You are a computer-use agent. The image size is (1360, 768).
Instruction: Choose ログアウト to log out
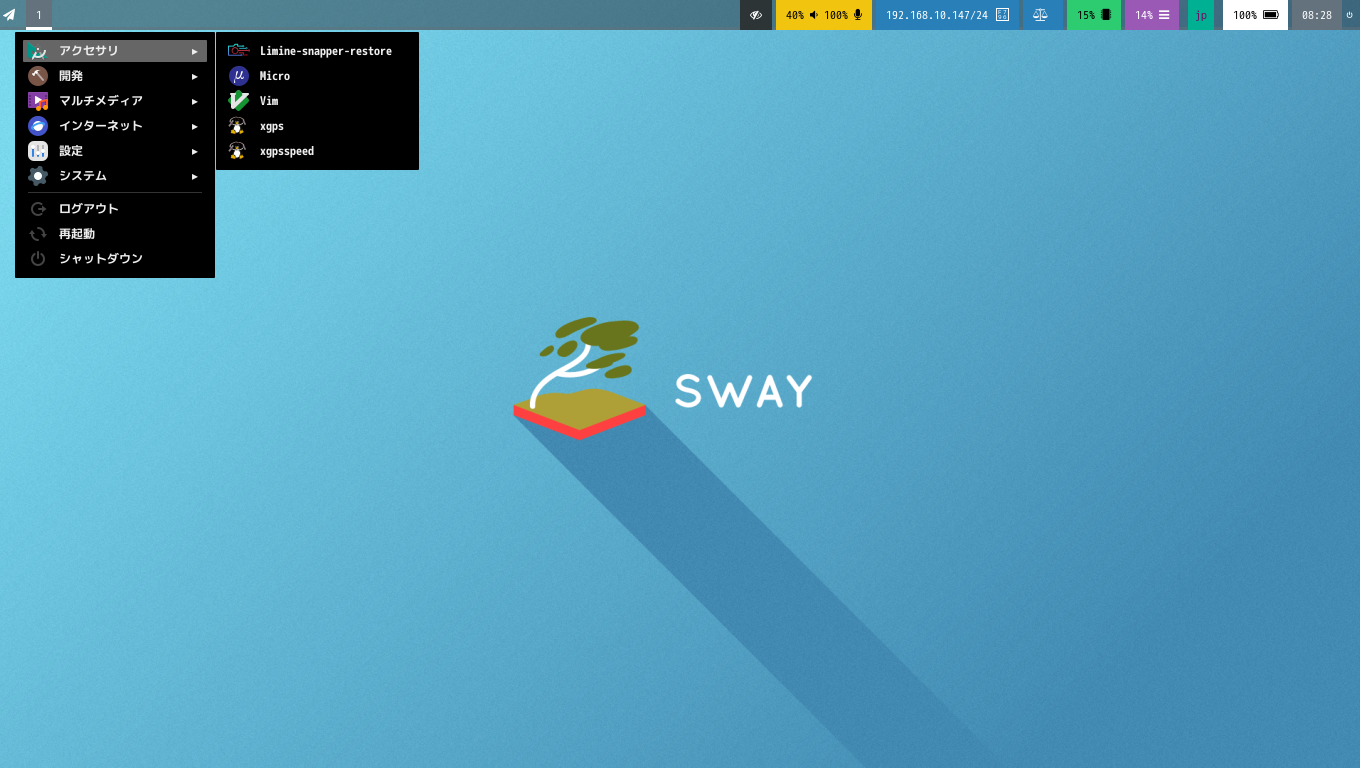click(115, 209)
